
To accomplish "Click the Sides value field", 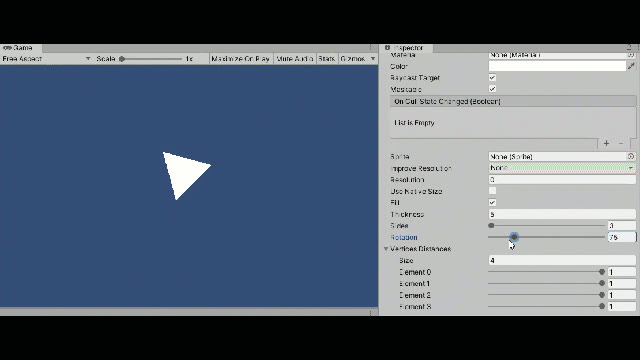I will pos(622,226).
